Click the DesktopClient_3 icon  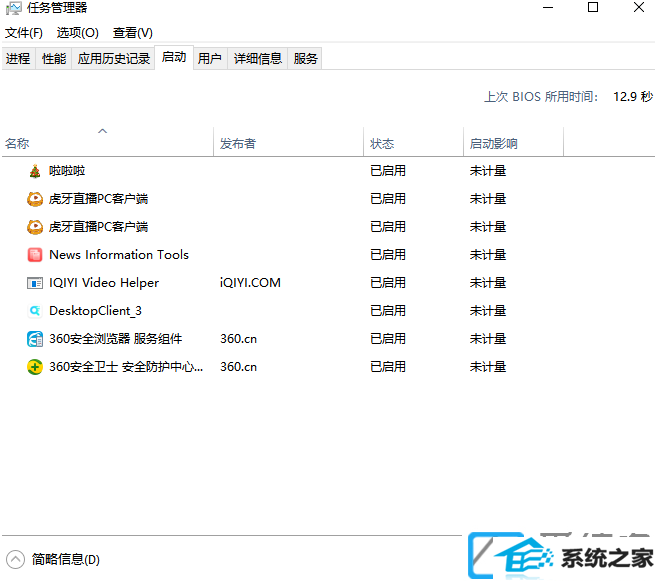point(35,311)
